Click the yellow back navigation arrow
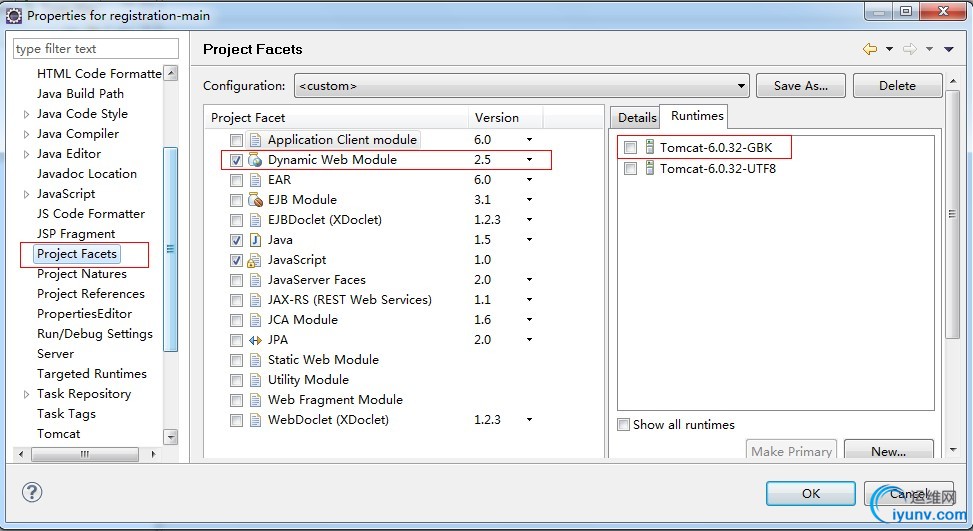Screen dimensions: 973x531 pyautogui.click(x=869, y=49)
